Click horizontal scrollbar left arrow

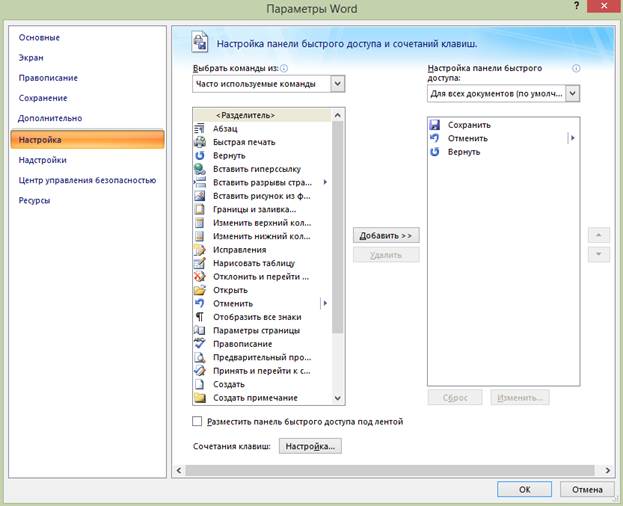point(179,471)
